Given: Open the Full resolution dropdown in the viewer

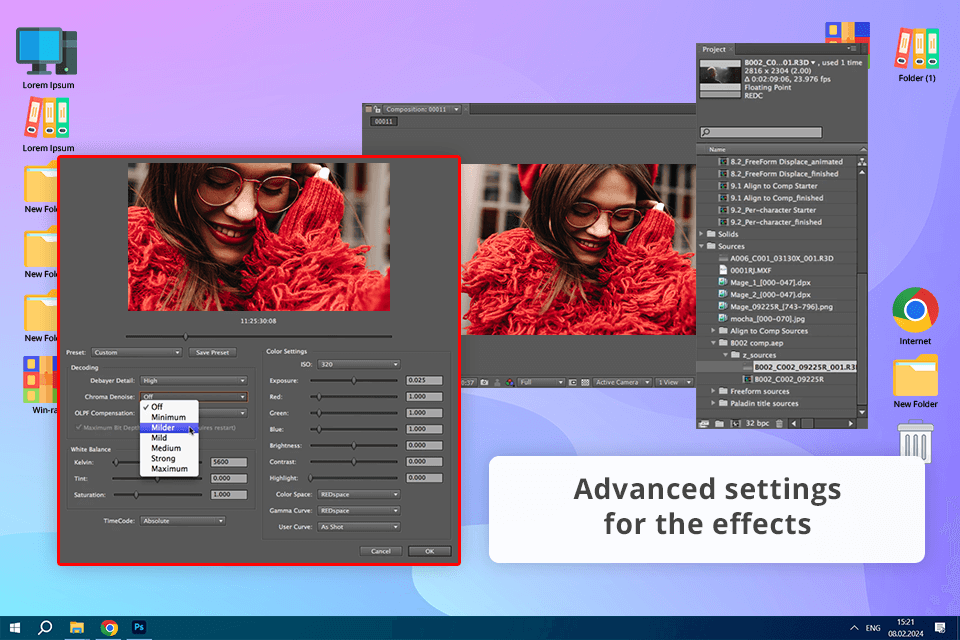Looking at the screenshot, I should point(542,382).
